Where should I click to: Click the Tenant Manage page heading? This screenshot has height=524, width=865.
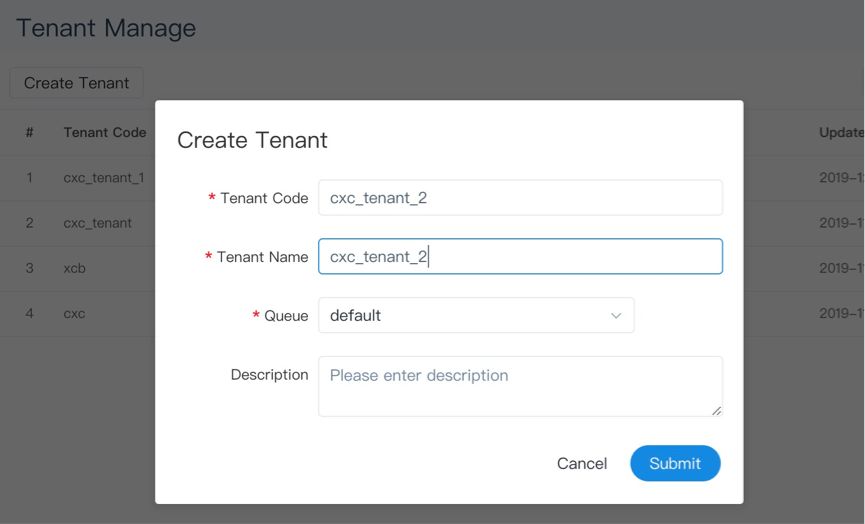click(106, 28)
